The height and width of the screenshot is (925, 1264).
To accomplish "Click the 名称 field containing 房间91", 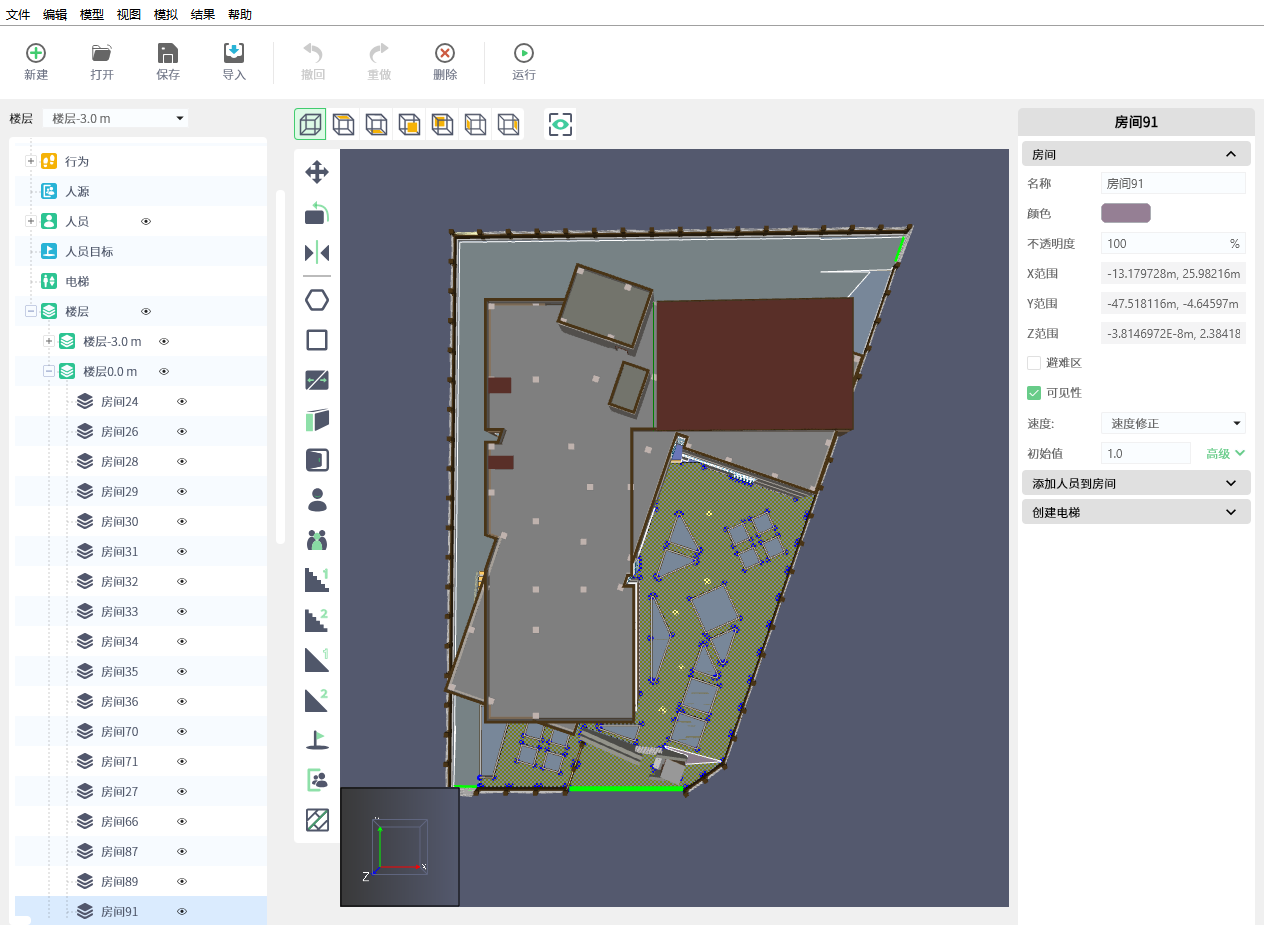I will pyautogui.click(x=1173, y=183).
